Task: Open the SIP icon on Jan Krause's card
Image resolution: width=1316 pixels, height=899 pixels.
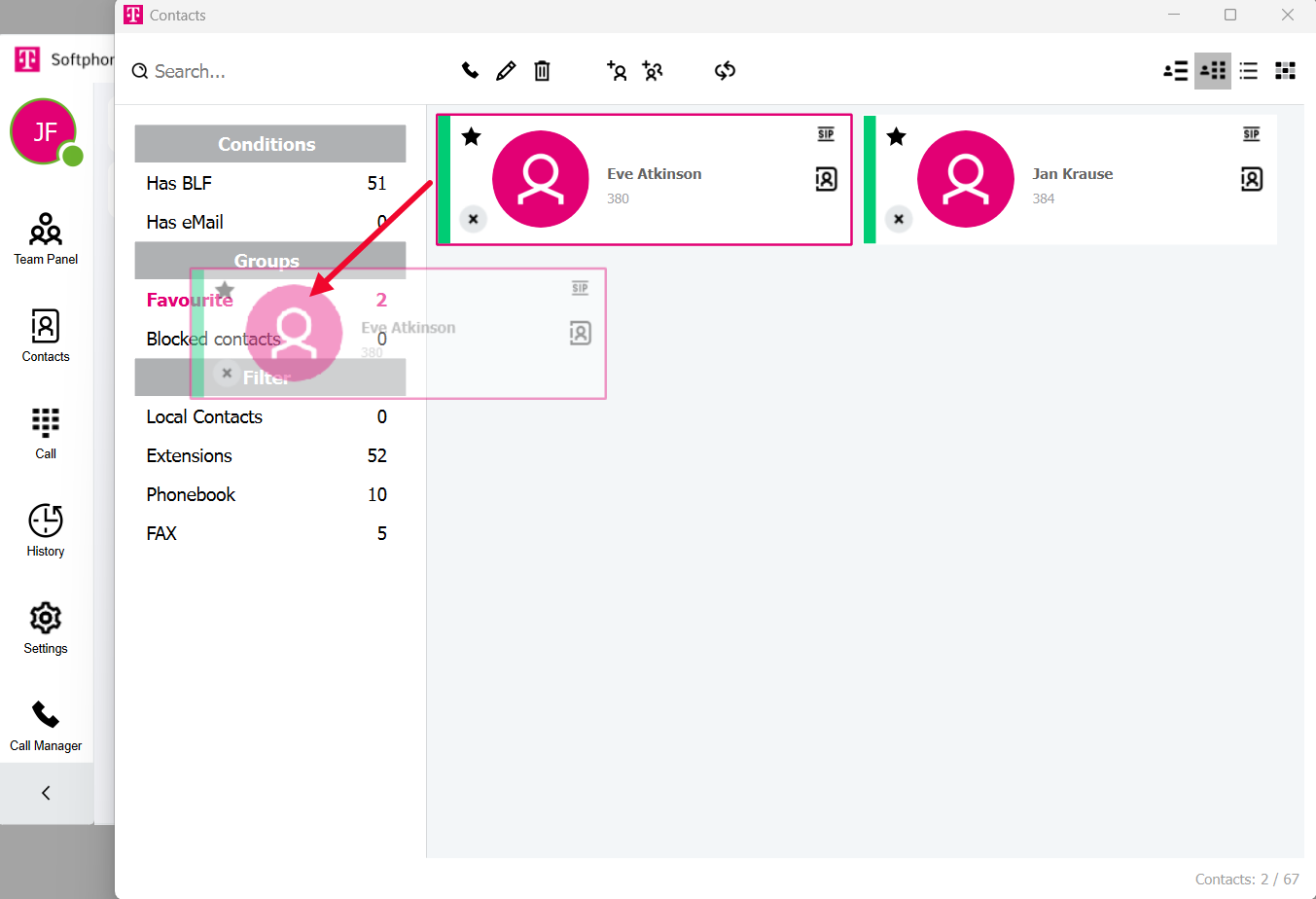Action: point(1251,134)
